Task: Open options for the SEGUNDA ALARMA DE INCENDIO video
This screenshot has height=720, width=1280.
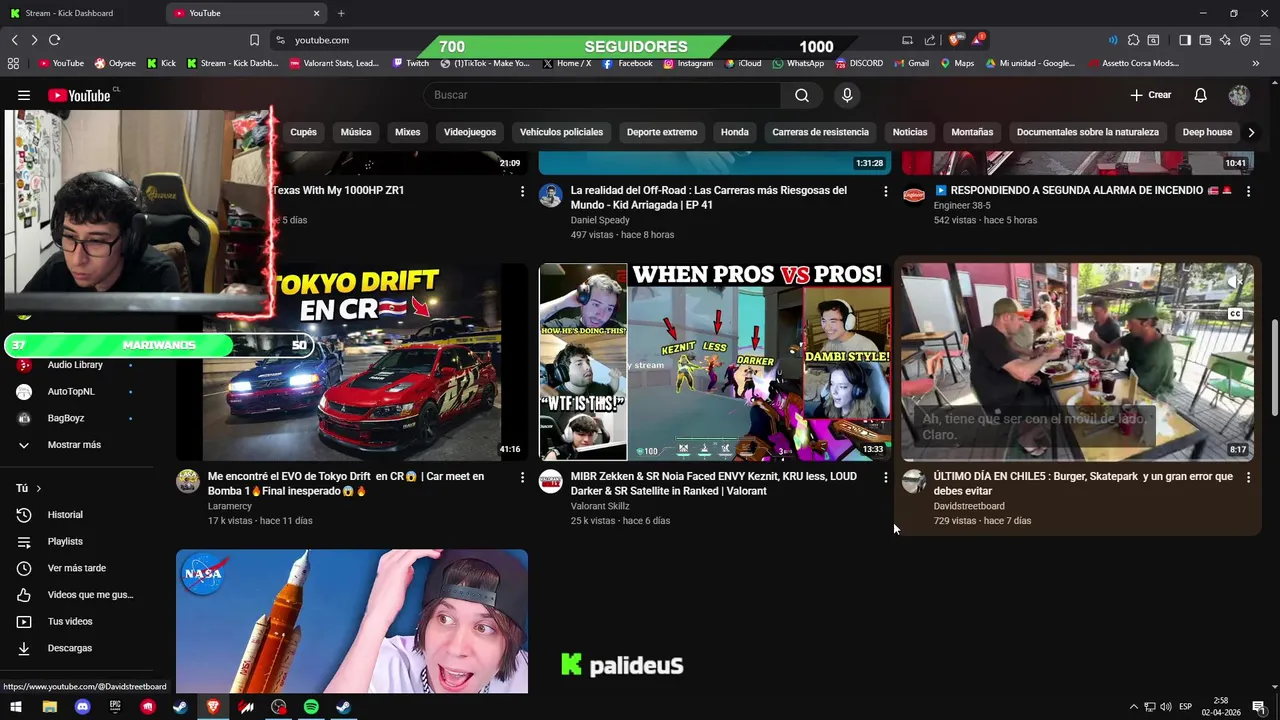Action: pyautogui.click(x=1248, y=191)
